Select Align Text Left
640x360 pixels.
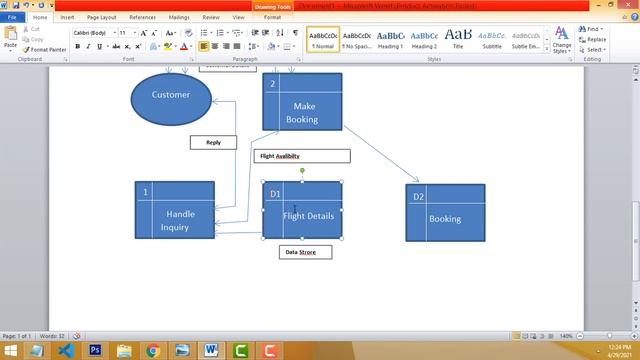tap(204, 47)
